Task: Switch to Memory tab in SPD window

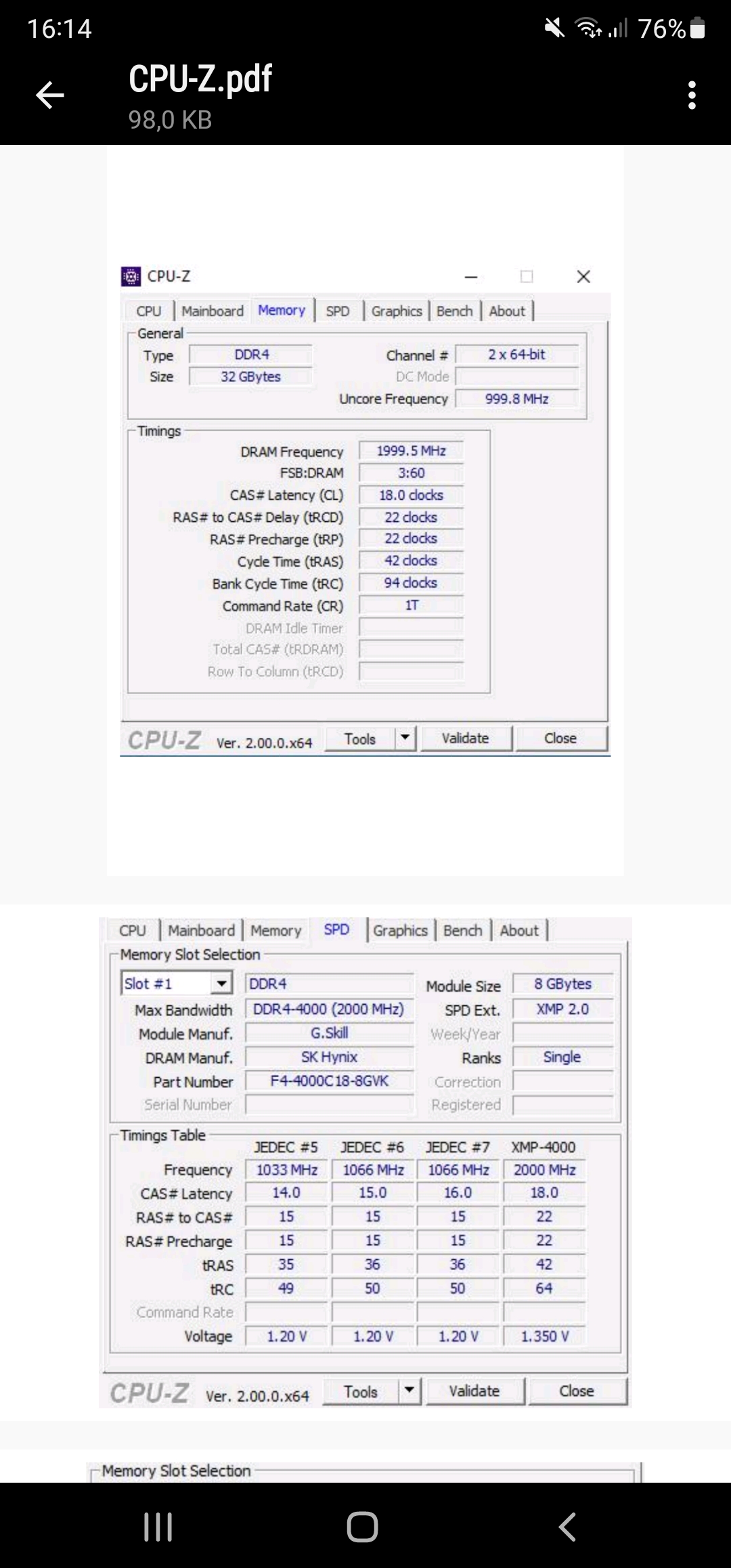Action: coord(276,930)
